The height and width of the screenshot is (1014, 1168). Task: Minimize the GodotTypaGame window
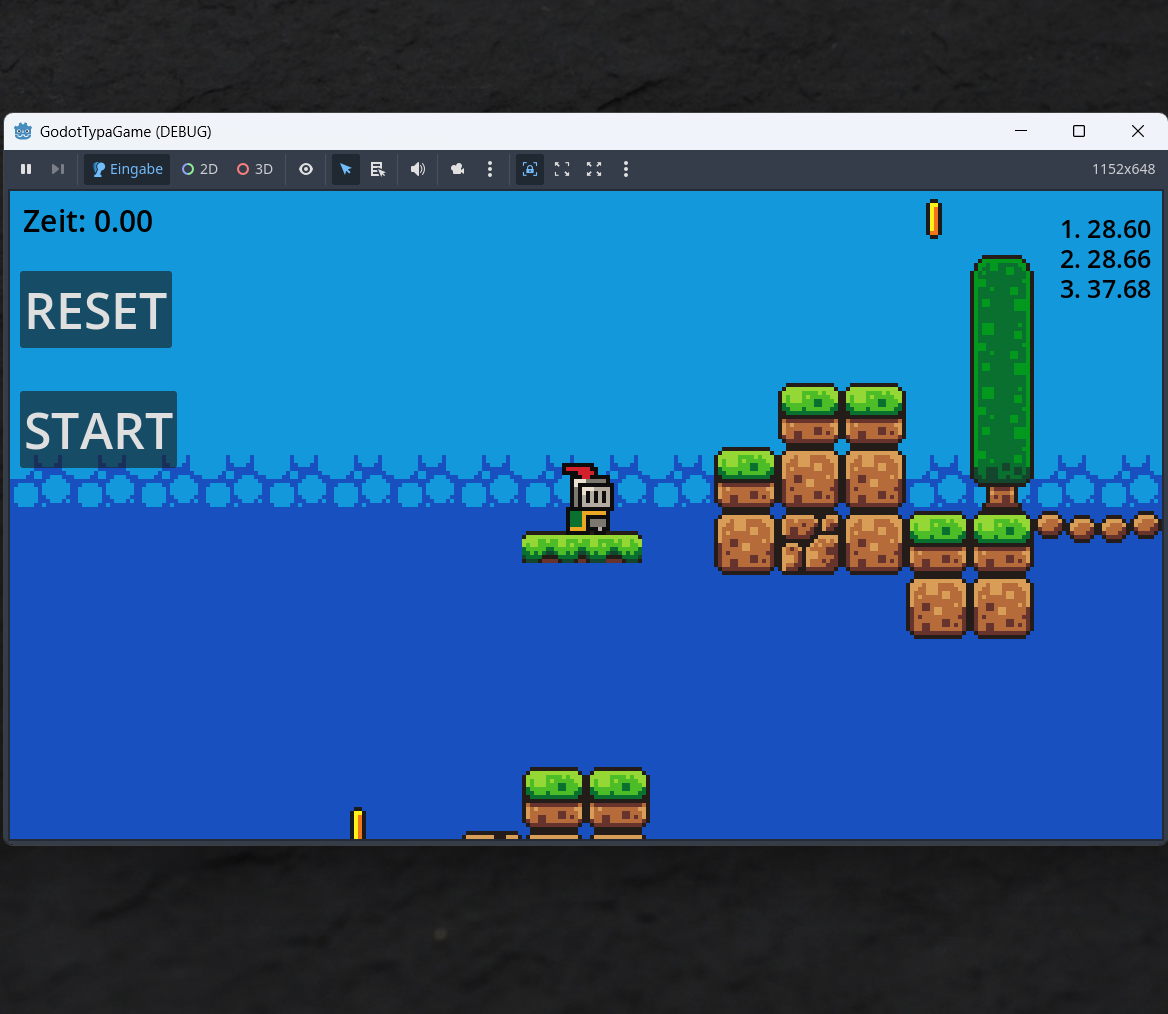pos(1021,131)
